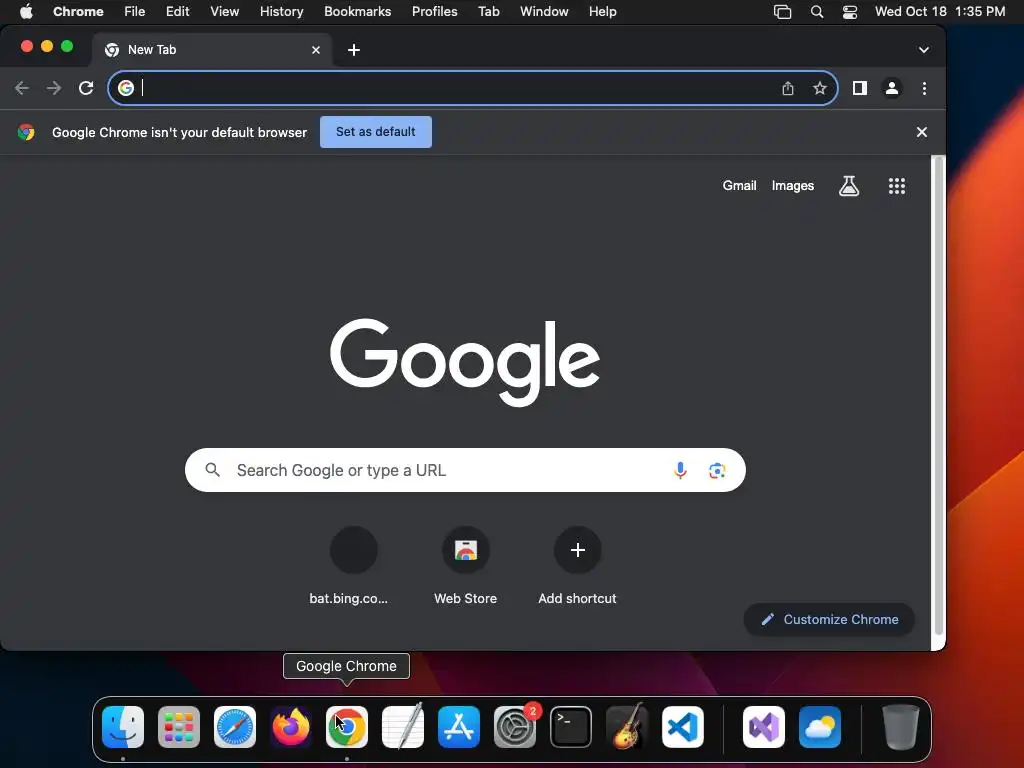Open Launchpad in the Dock
1024x768 pixels.
click(x=179, y=727)
